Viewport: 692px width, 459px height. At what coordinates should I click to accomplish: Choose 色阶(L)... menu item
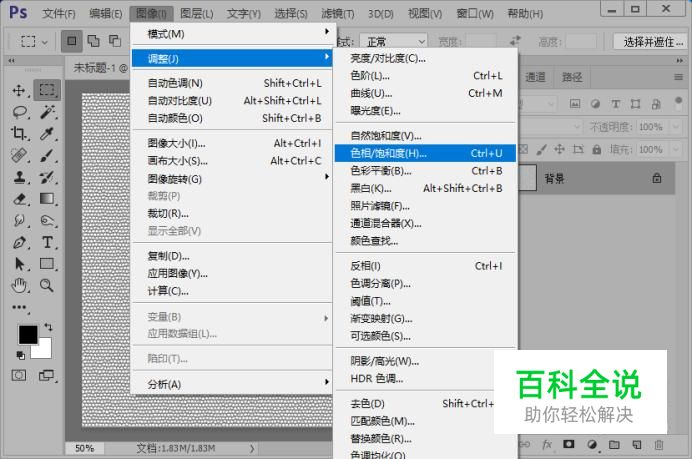425,75
